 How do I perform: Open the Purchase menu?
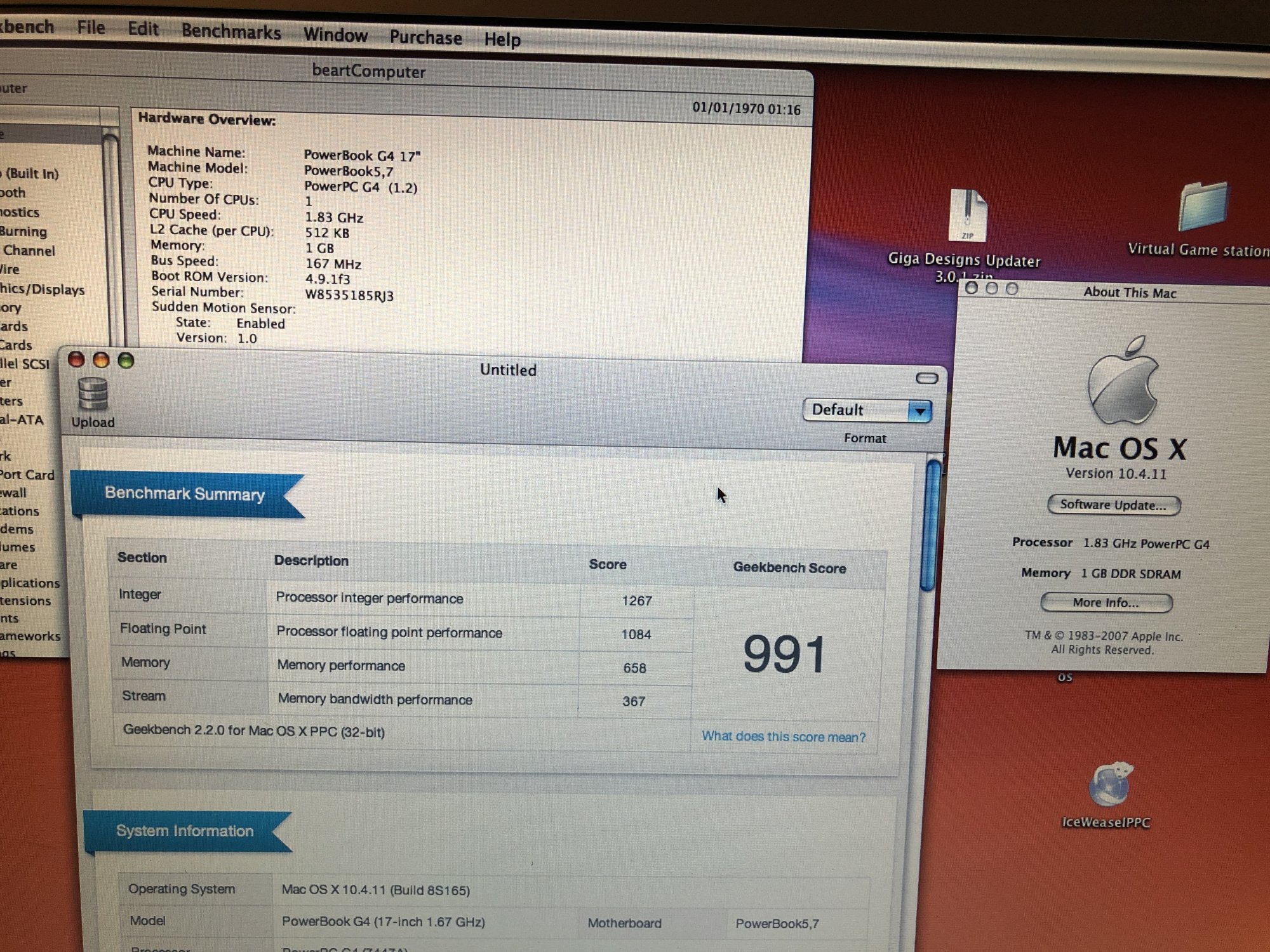(x=425, y=37)
